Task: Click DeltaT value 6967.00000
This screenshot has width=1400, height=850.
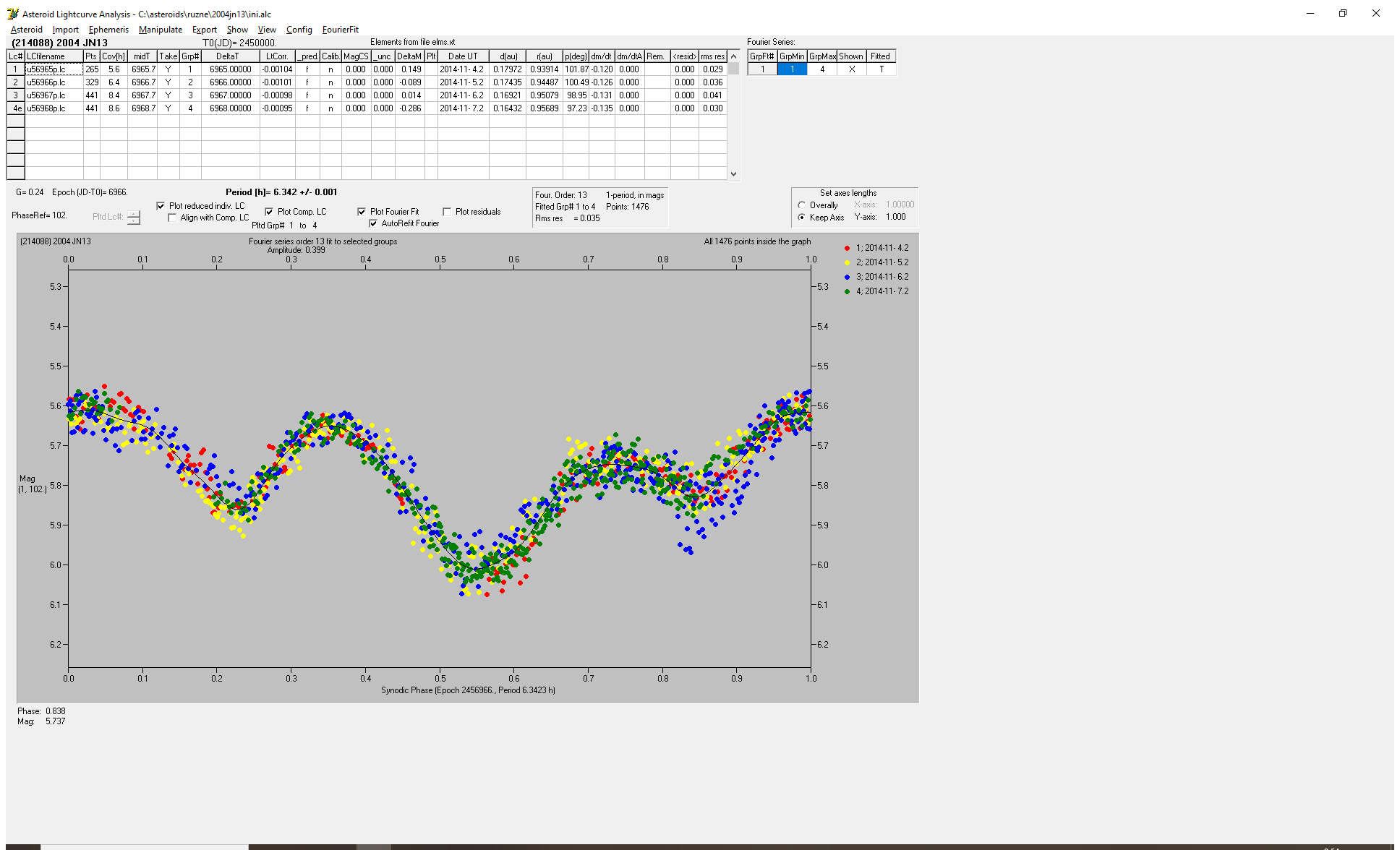Action: pyautogui.click(x=230, y=95)
